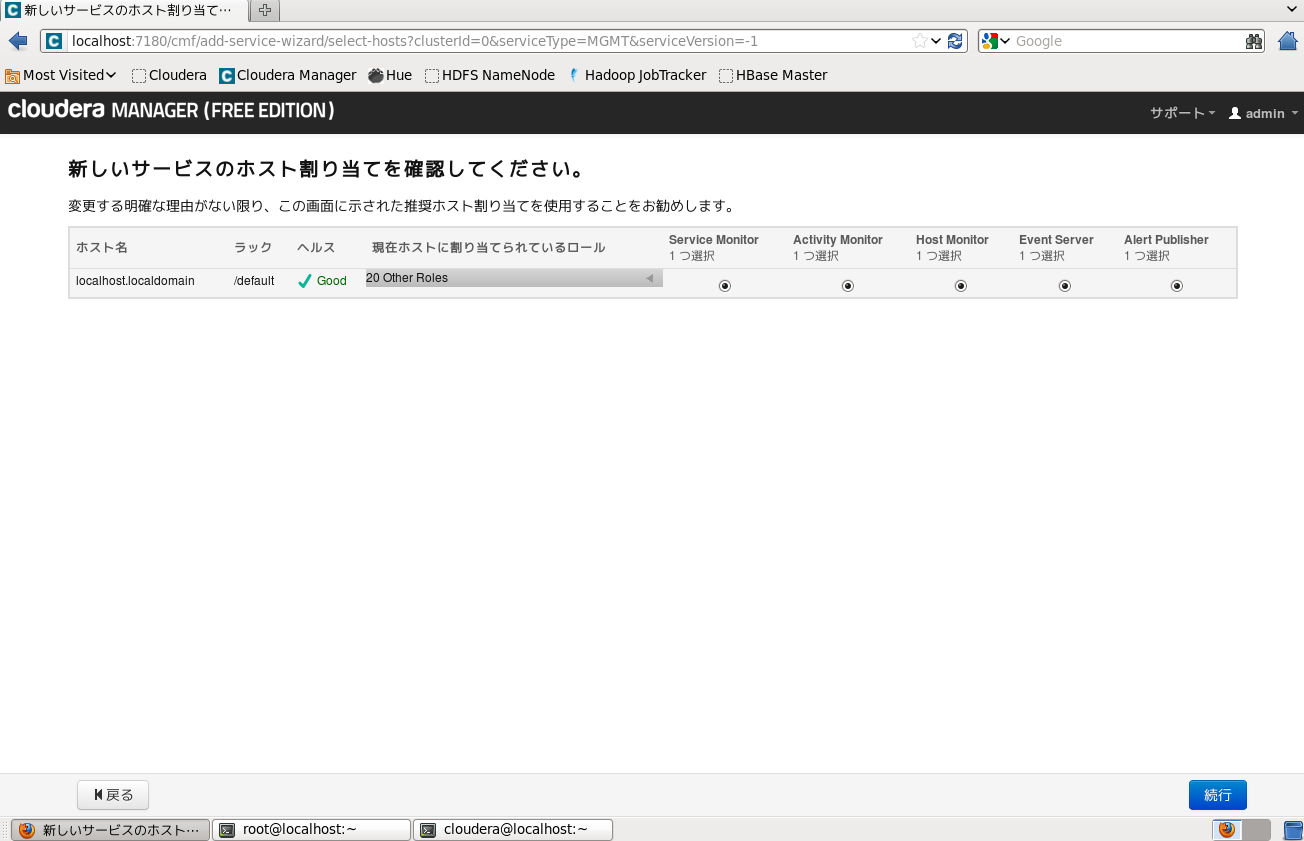Click the 戻る back button
Image resolution: width=1304 pixels, height=841 pixels.
coord(113,795)
